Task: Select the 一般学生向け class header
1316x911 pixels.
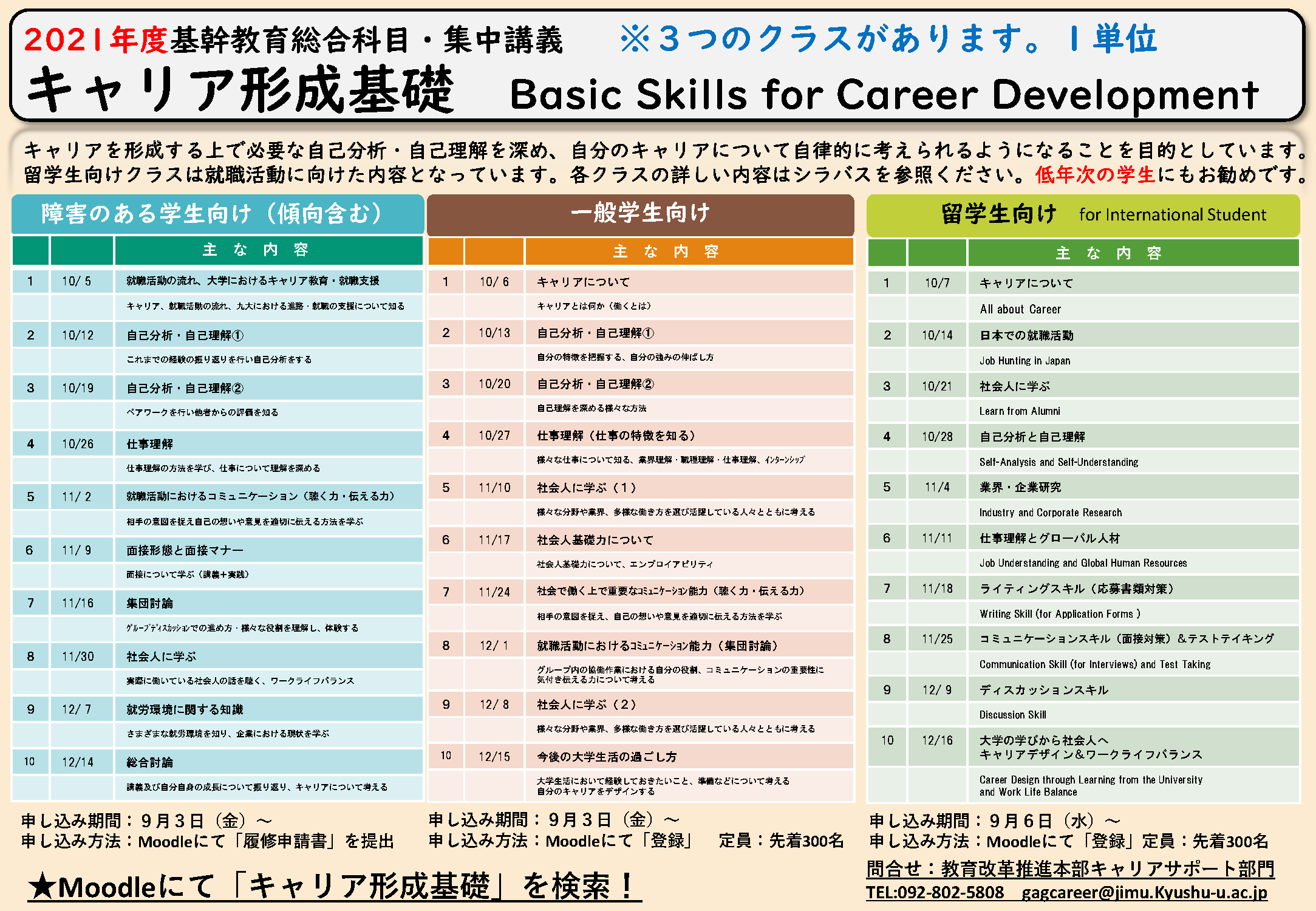Action: 640,213
